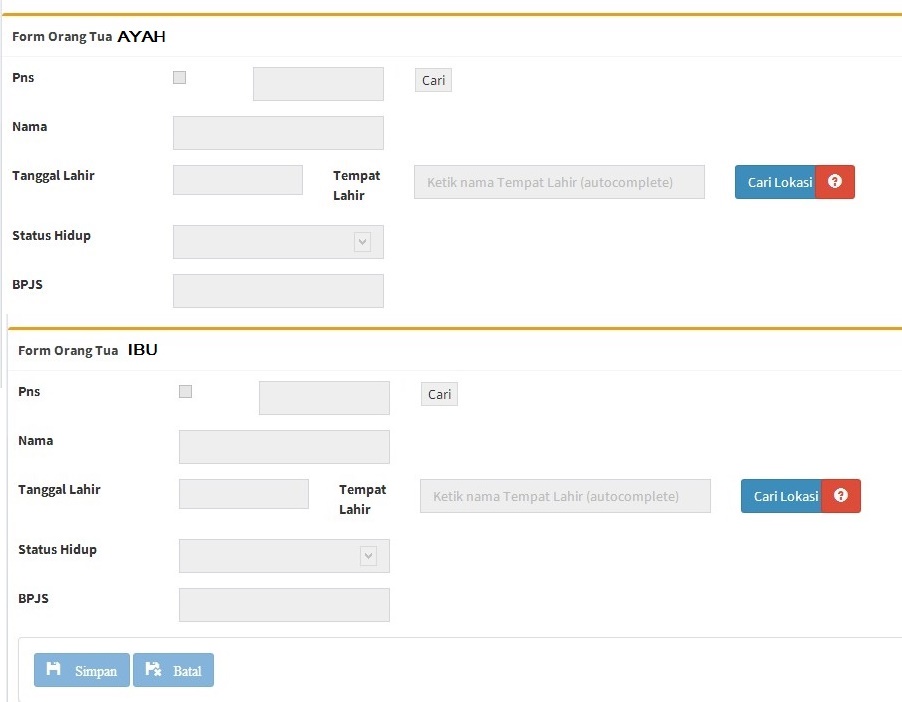
Task: Tick the Pns checkbox in IBU form
Action: pos(185,391)
